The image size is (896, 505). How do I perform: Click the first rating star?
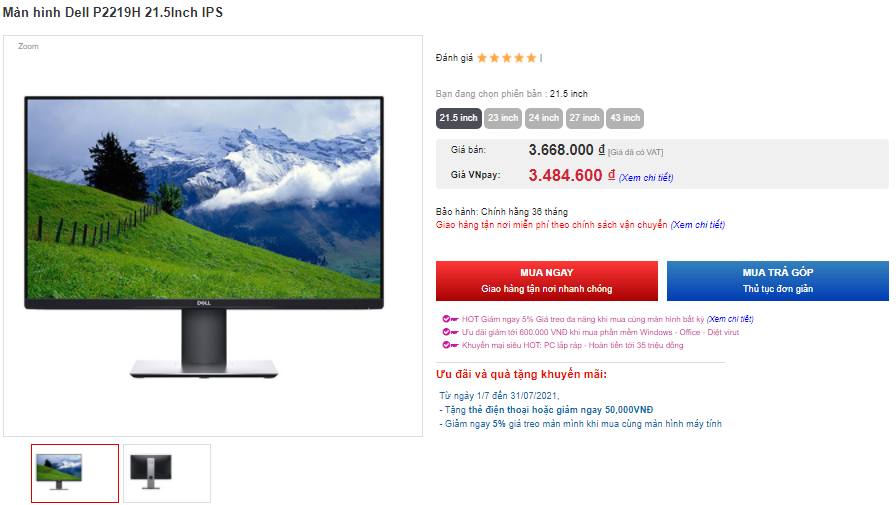point(482,58)
